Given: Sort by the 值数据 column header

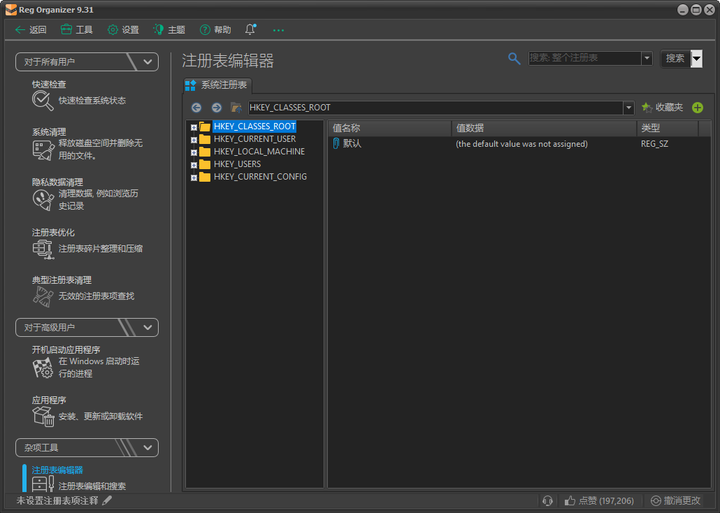Looking at the screenshot, I should click(x=544, y=128).
